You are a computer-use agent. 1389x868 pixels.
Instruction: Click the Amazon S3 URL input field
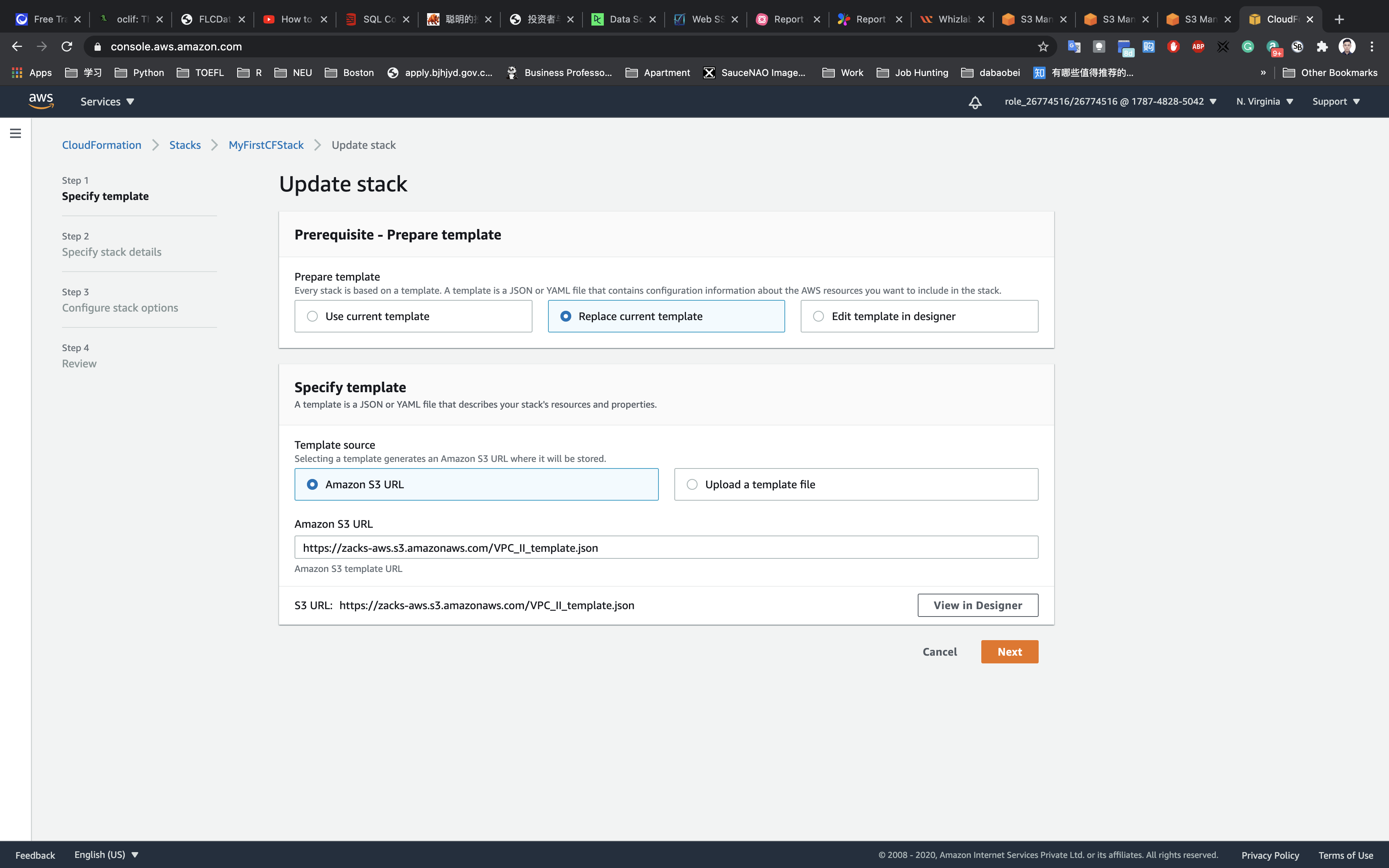(666, 548)
